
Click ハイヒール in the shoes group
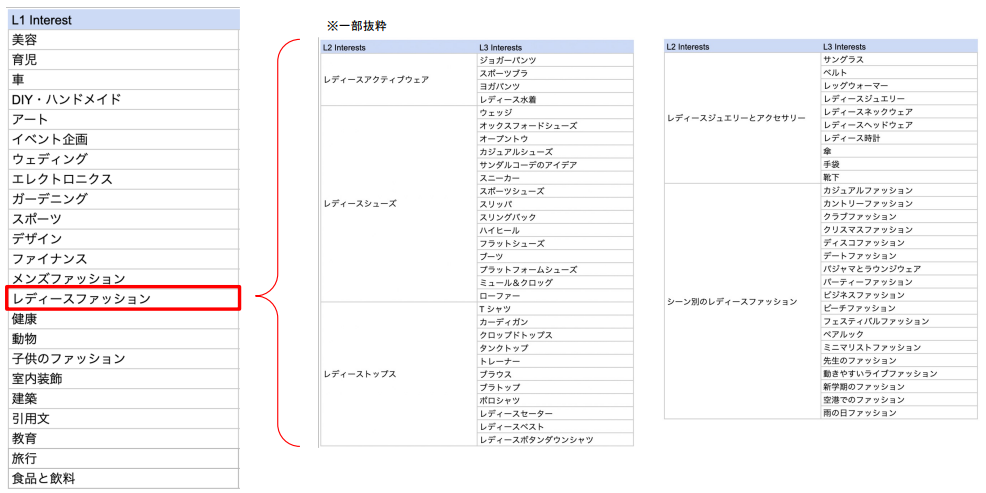[x=499, y=230]
